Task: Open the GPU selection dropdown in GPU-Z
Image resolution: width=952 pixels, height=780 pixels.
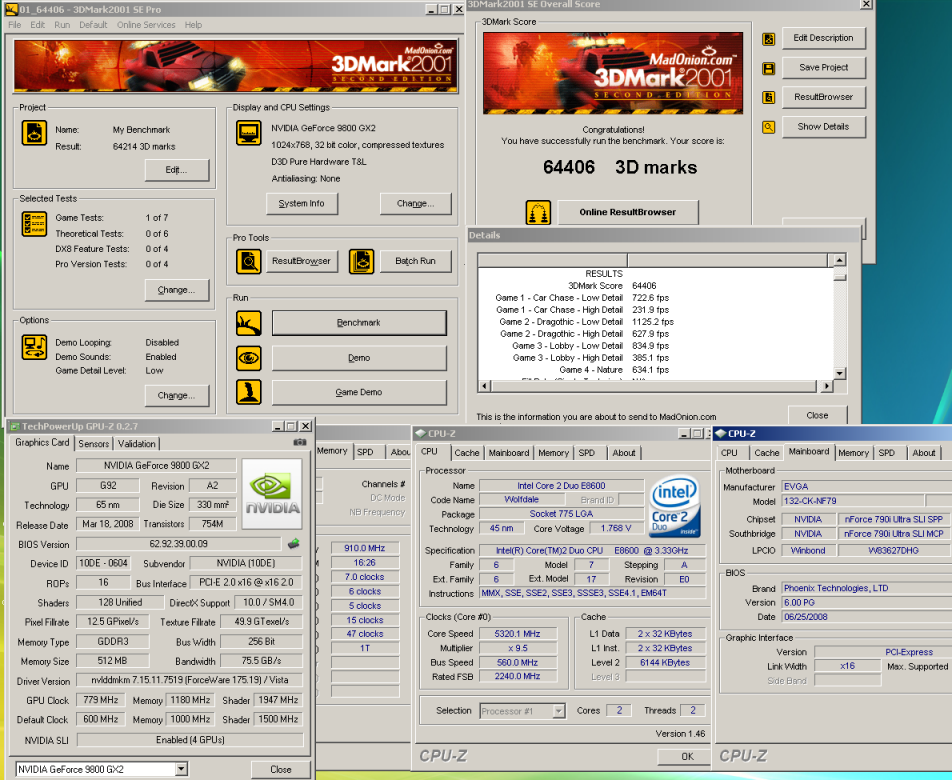Action: [181, 769]
